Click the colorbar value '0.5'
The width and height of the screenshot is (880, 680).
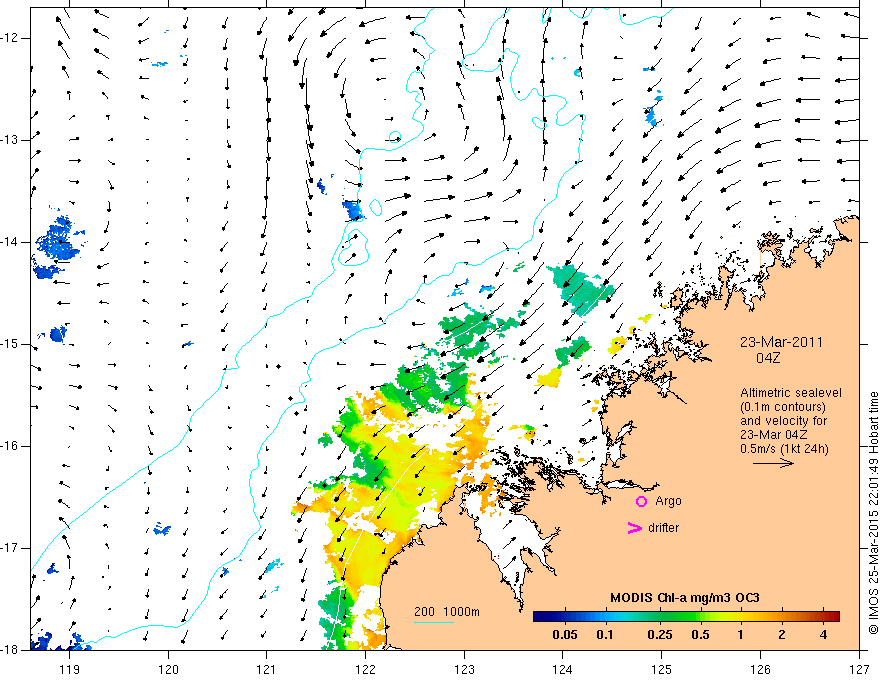(x=700, y=635)
